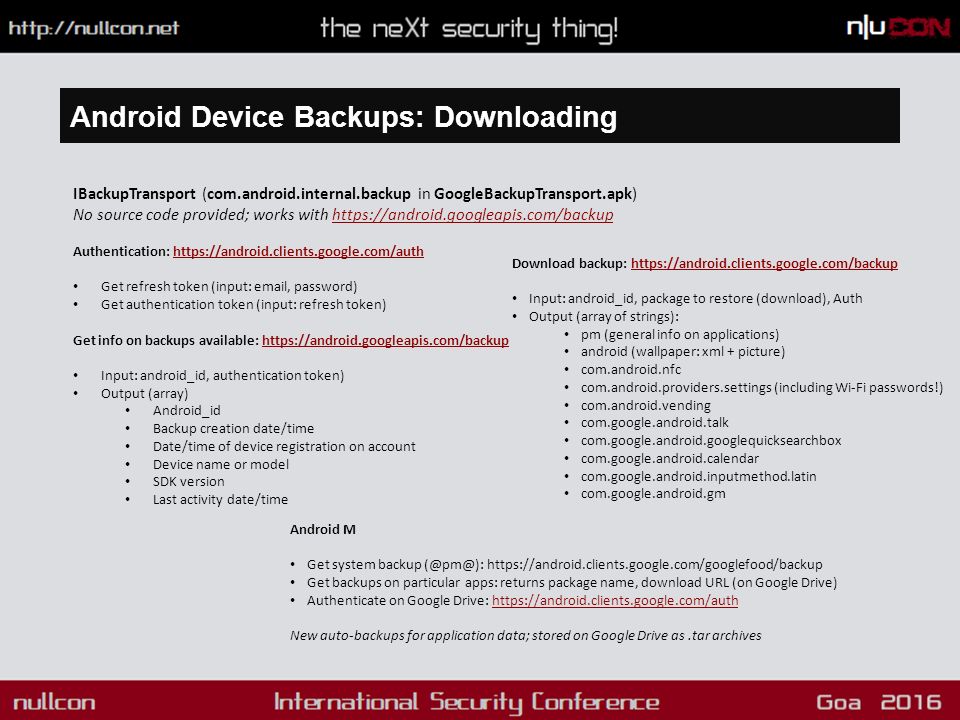
Task: Click the nullcon footer text
Action: point(54,702)
